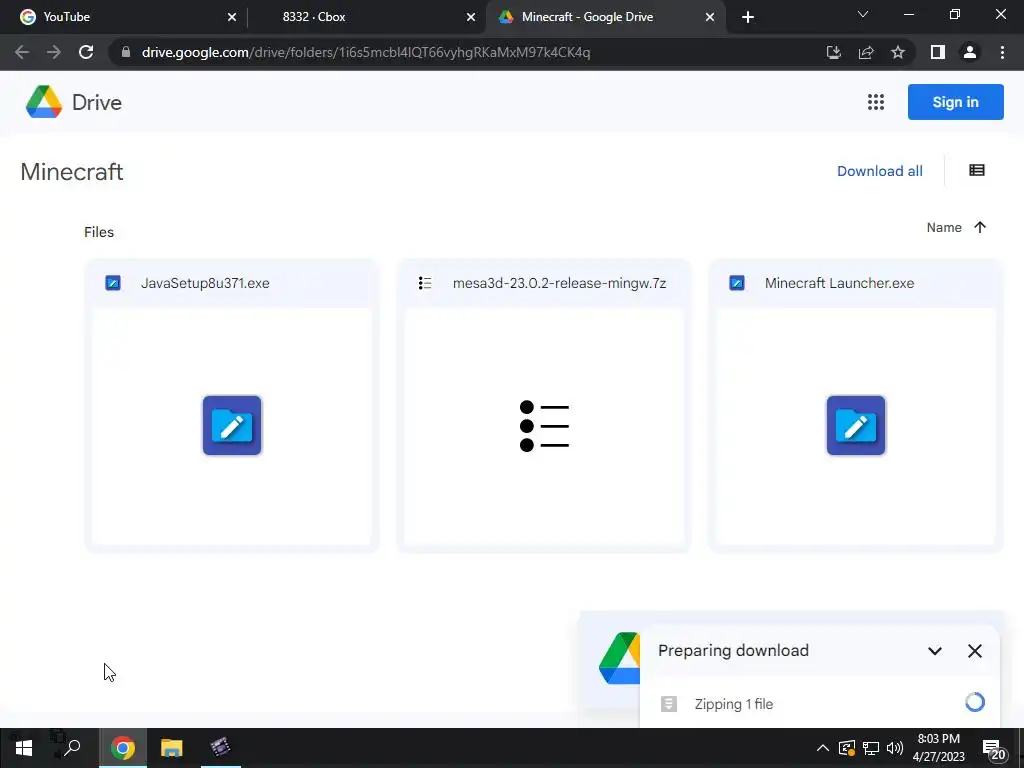Click the Minecraft folder title
This screenshot has width=1024, height=768.
click(x=72, y=172)
